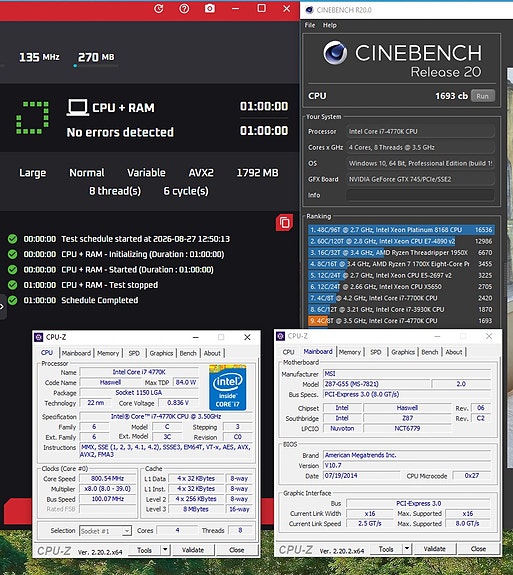Copy log using red clipboard icon
Screen dimensions: 513x575
tap(284, 222)
